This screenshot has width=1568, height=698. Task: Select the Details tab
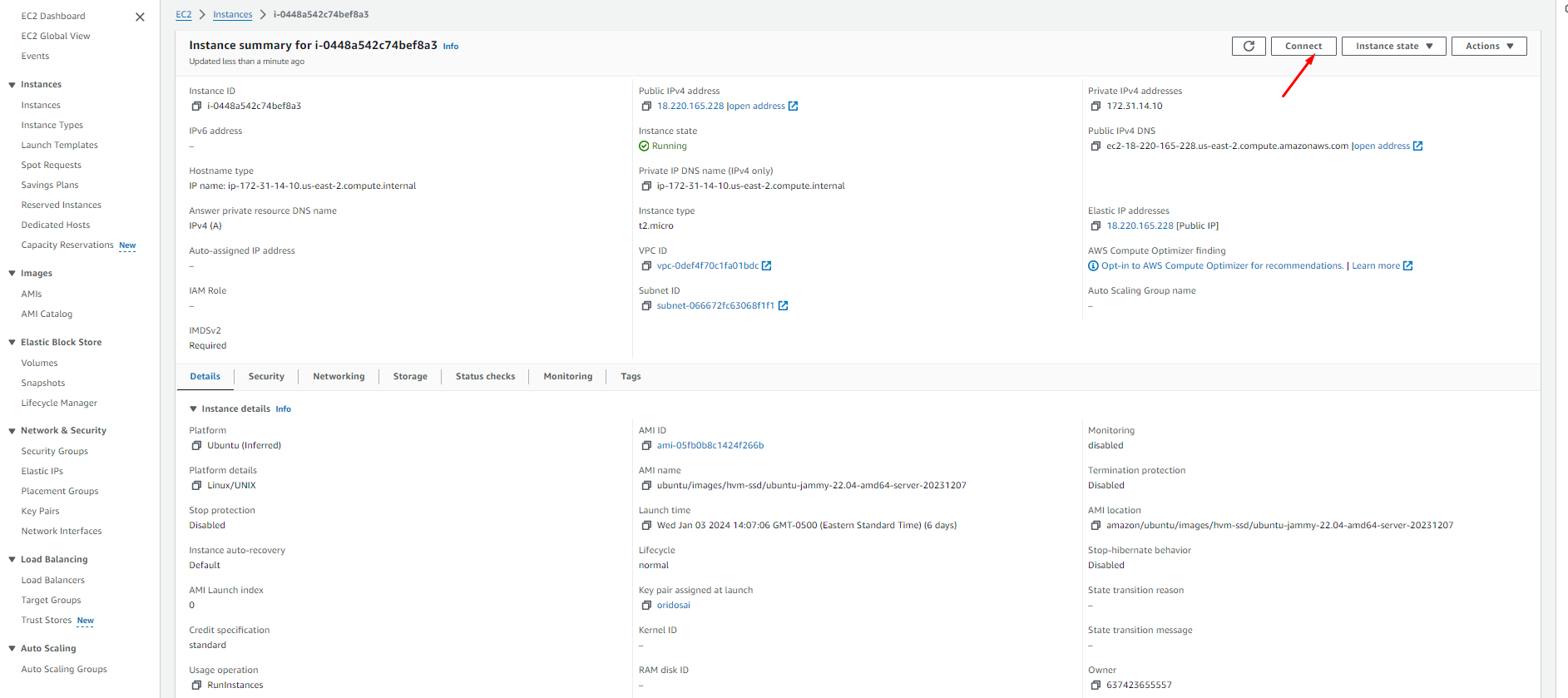coord(205,377)
